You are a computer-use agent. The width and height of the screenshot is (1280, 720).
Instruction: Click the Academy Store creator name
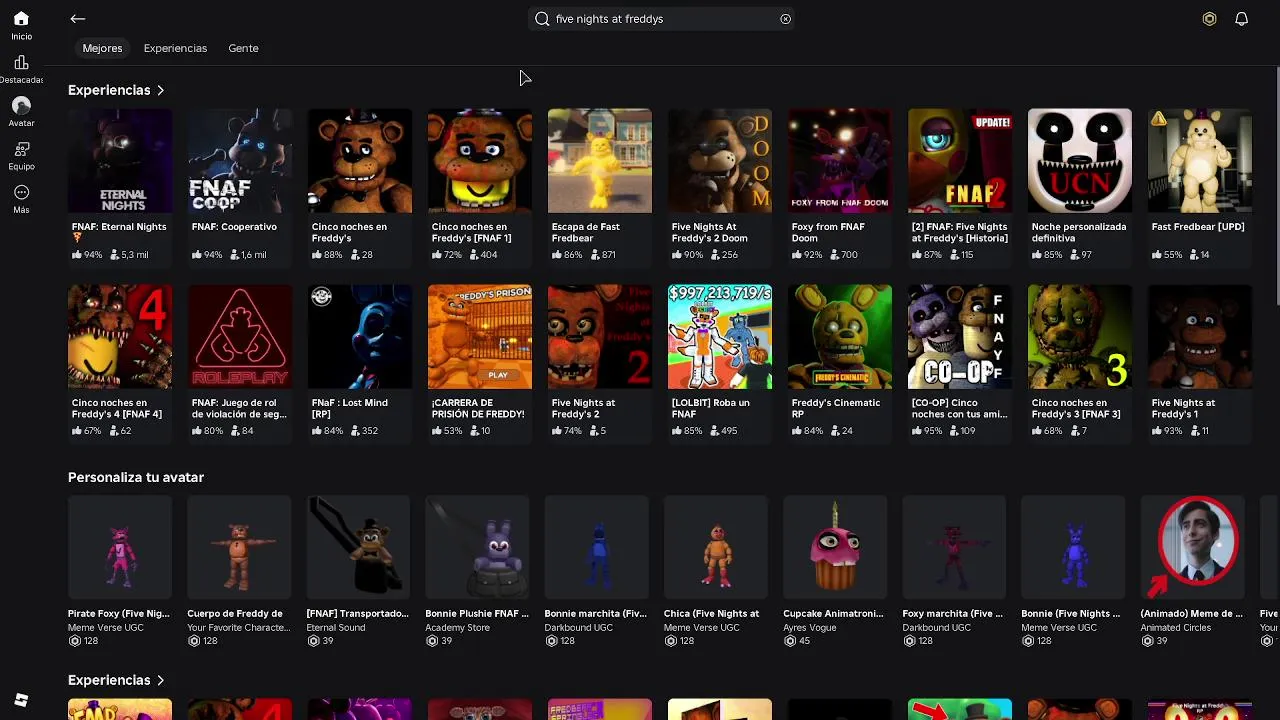[457, 628]
